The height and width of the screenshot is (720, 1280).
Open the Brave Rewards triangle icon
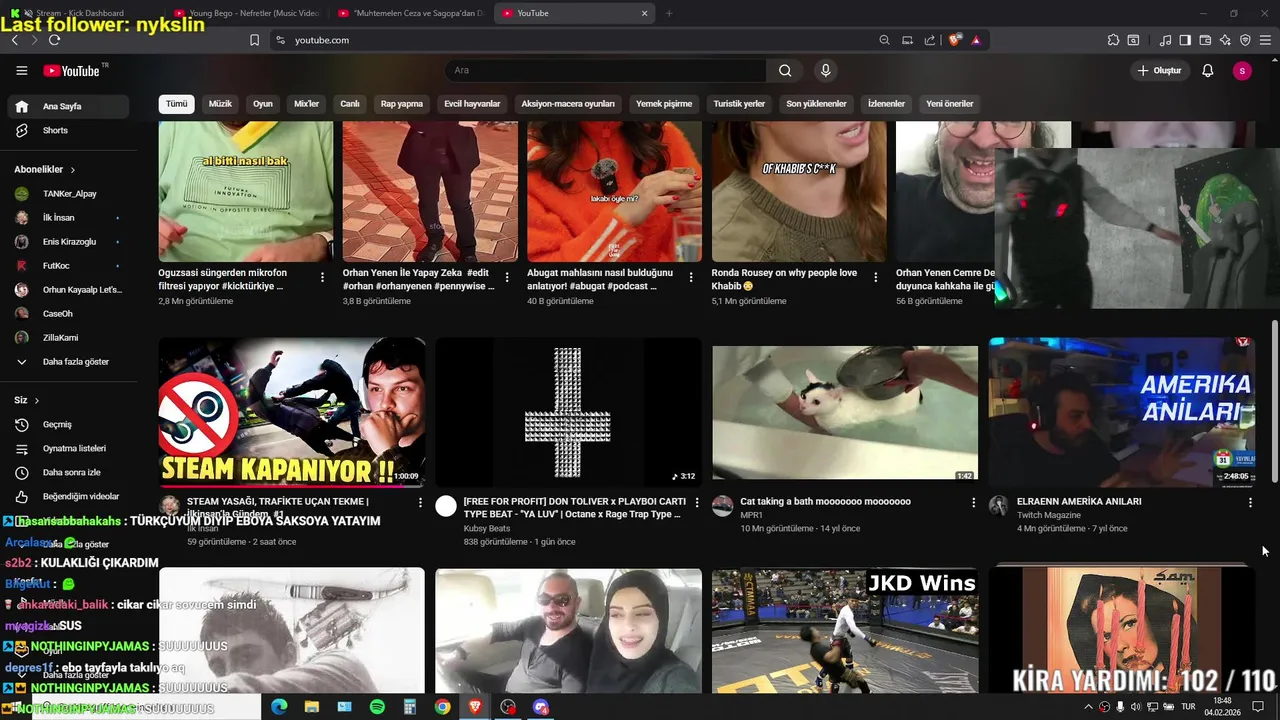tap(976, 40)
